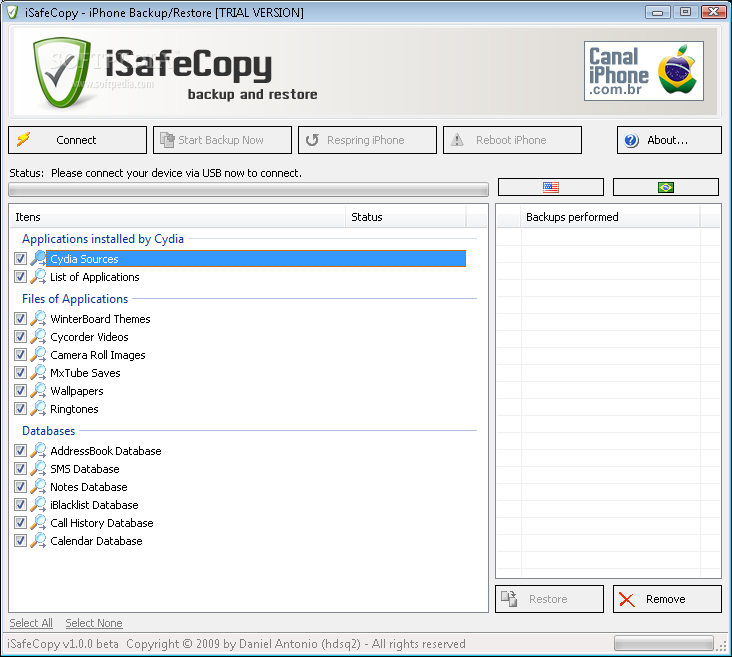Click the iSafeCopy title bar icon
This screenshot has height=657, width=732.
click(x=13, y=12)
